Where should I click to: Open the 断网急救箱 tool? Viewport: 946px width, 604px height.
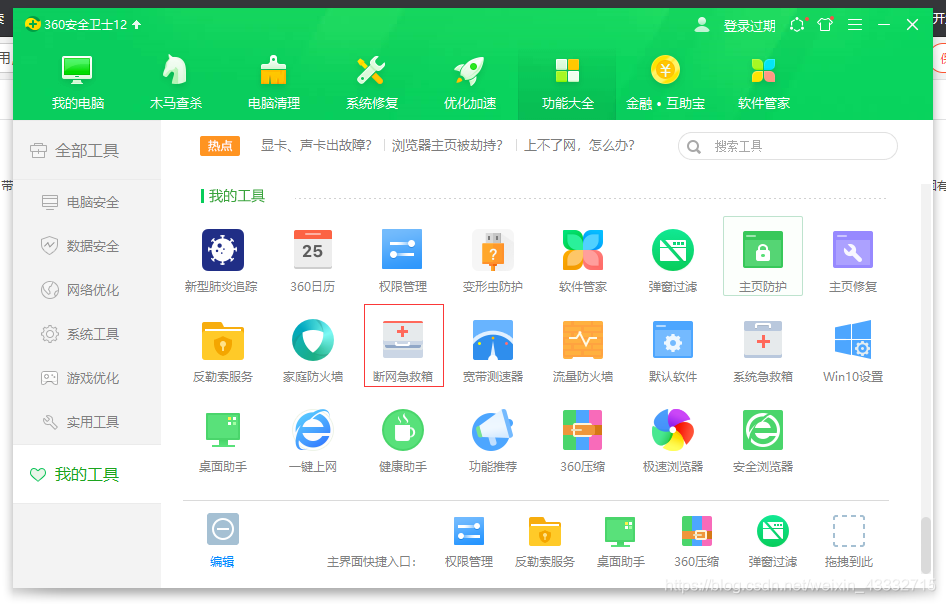(x=404, y=346)
